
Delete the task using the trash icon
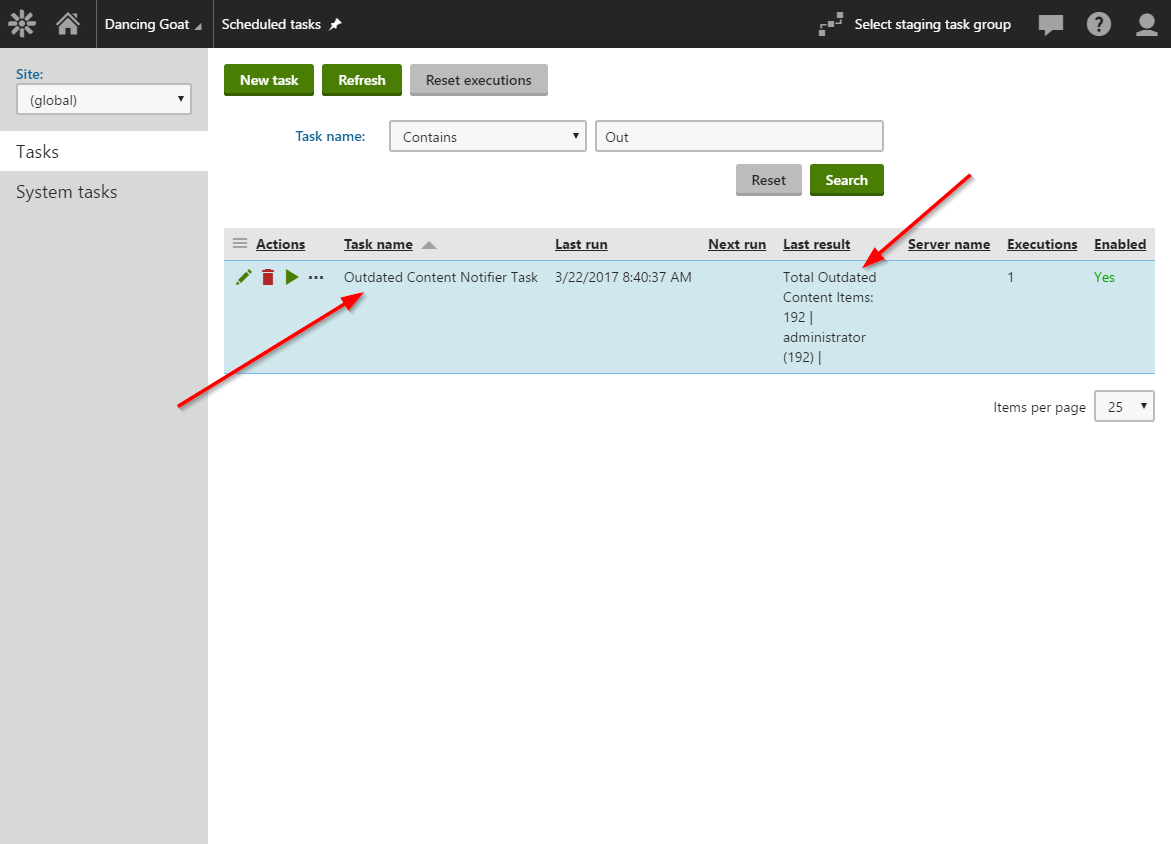(x=267, y=277)
